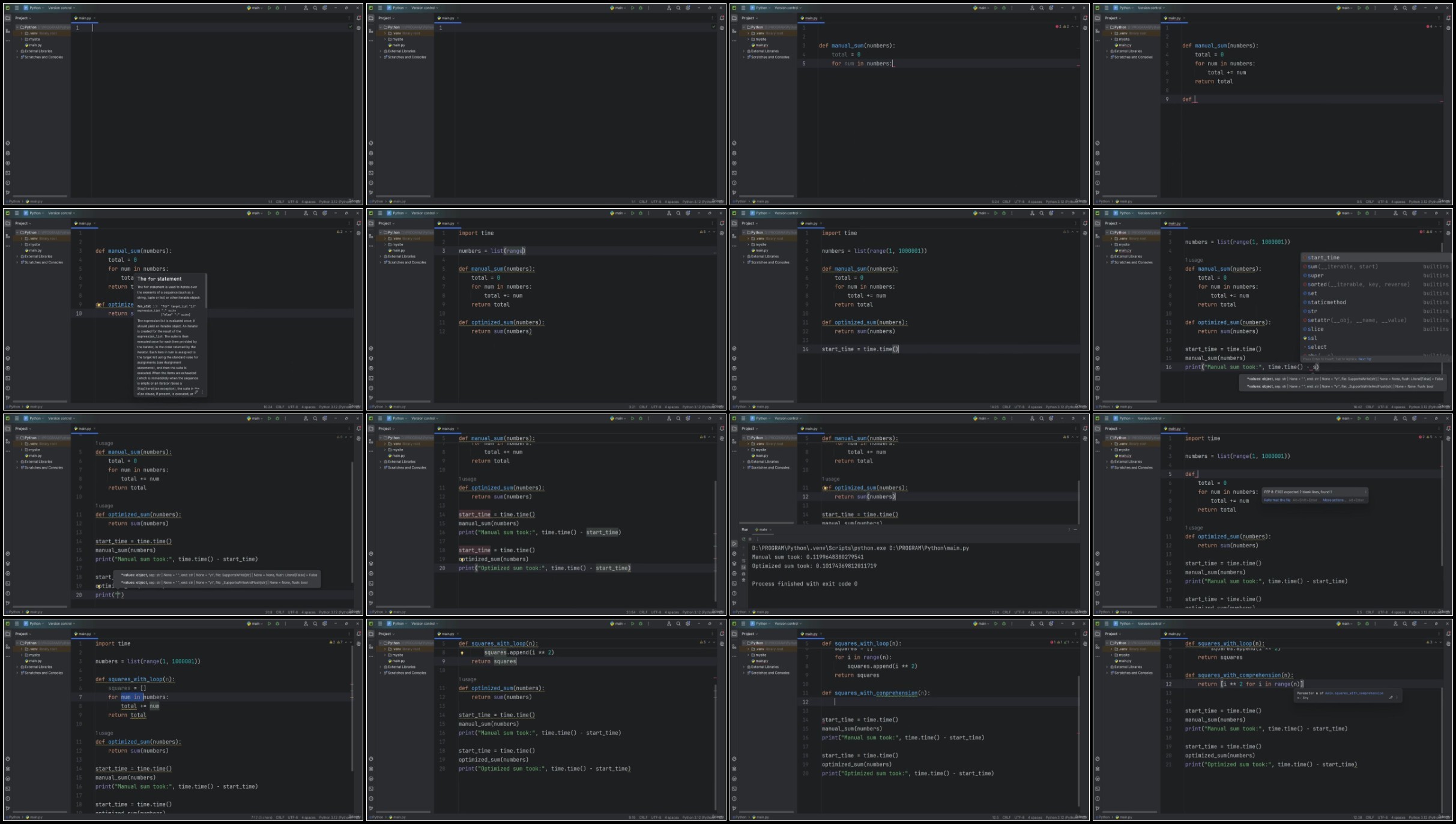1456x824 pixels.
Task: Open the kebab menu on the PEP 8 tooltip
Action: point(1365,492)
